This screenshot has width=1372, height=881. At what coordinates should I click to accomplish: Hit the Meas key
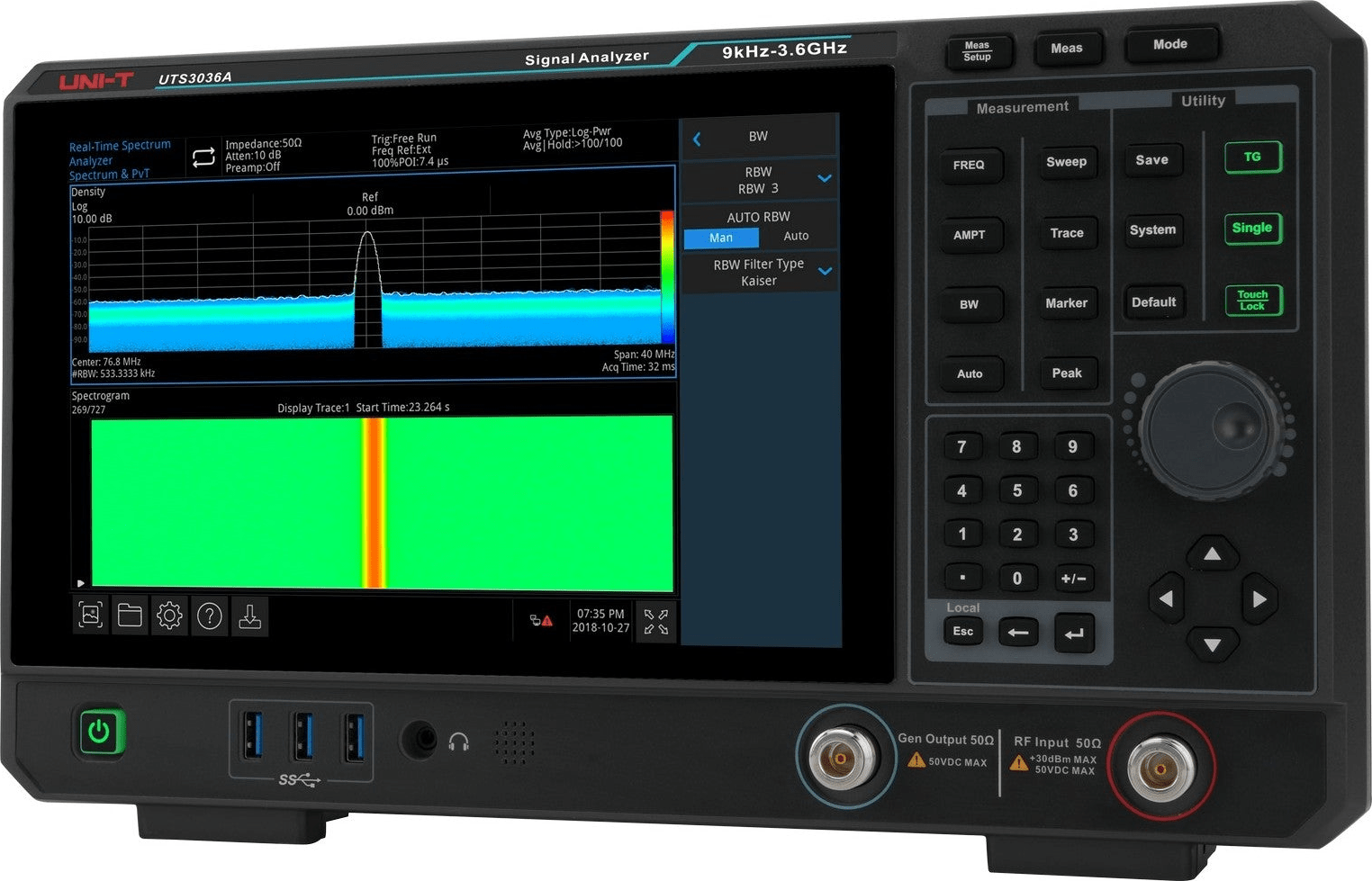click(x=1067, y=49)
